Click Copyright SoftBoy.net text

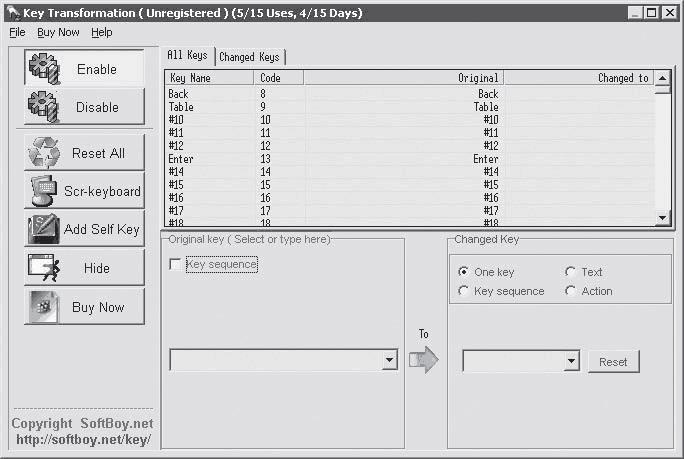(x=82, y=423)
